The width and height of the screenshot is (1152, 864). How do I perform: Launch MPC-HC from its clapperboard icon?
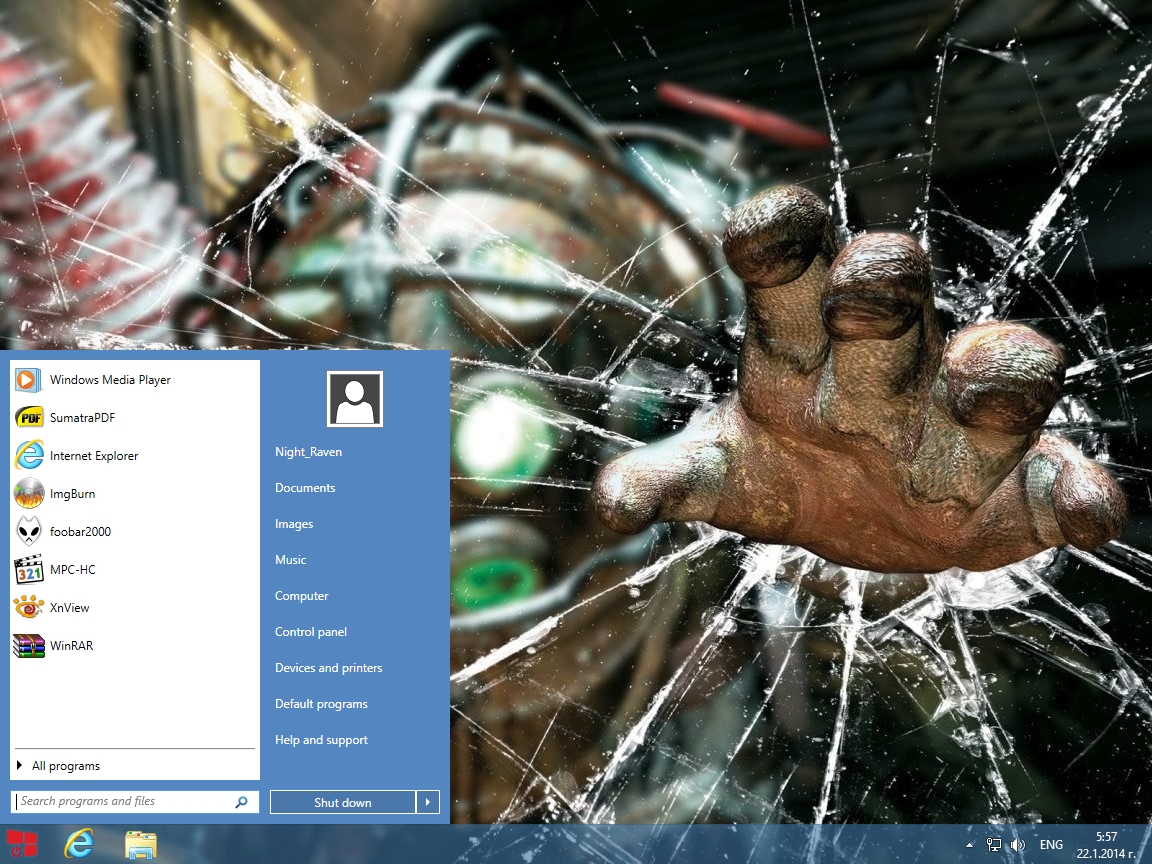(29, 569)
